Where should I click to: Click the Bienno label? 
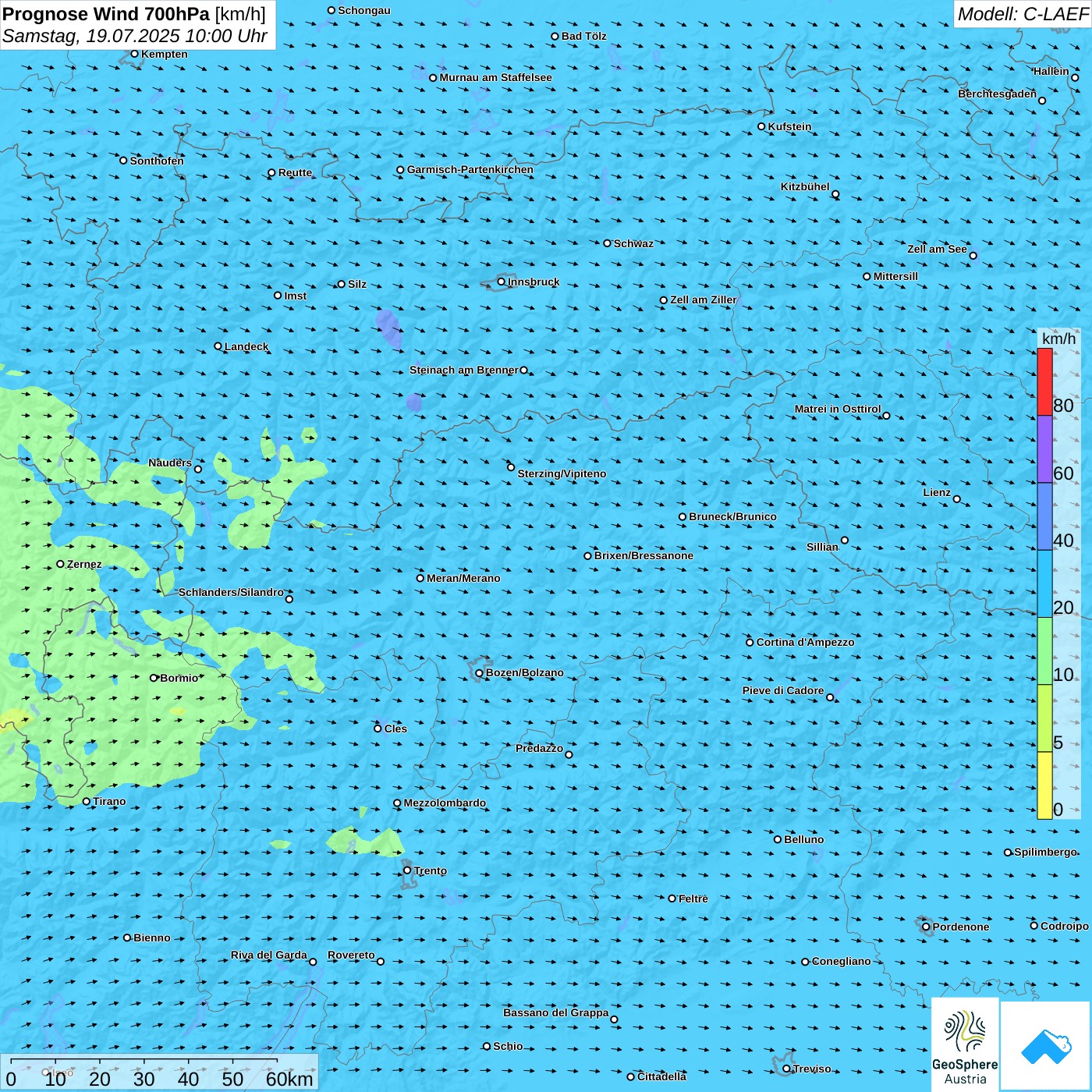152,938
